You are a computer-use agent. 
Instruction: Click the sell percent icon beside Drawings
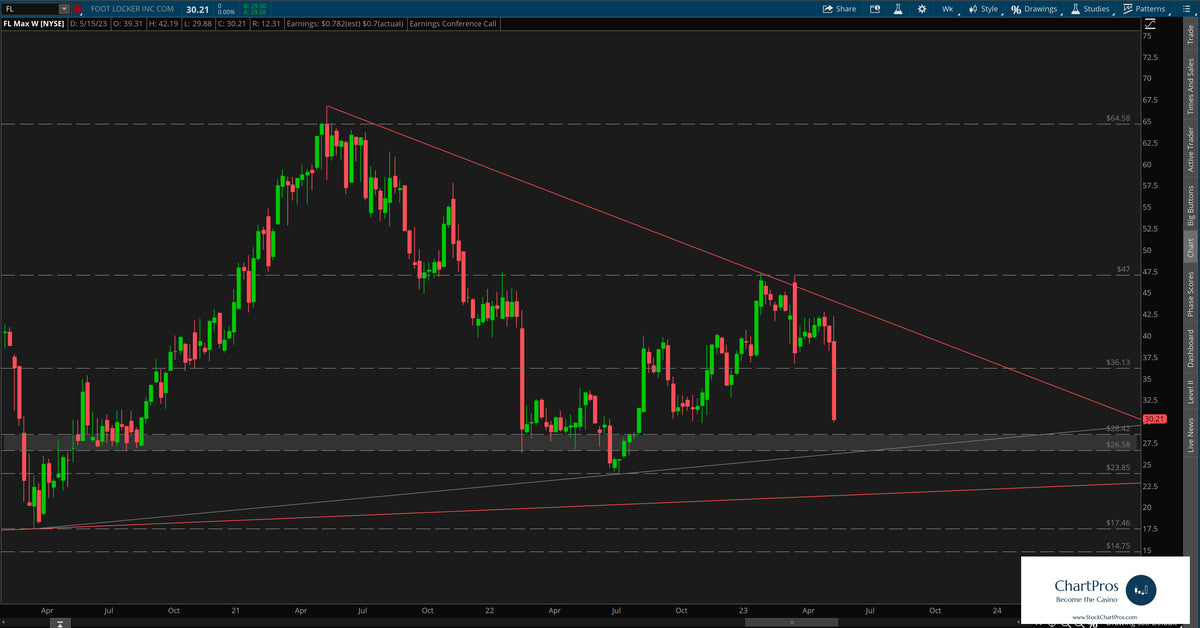[x=1015, y=9]
